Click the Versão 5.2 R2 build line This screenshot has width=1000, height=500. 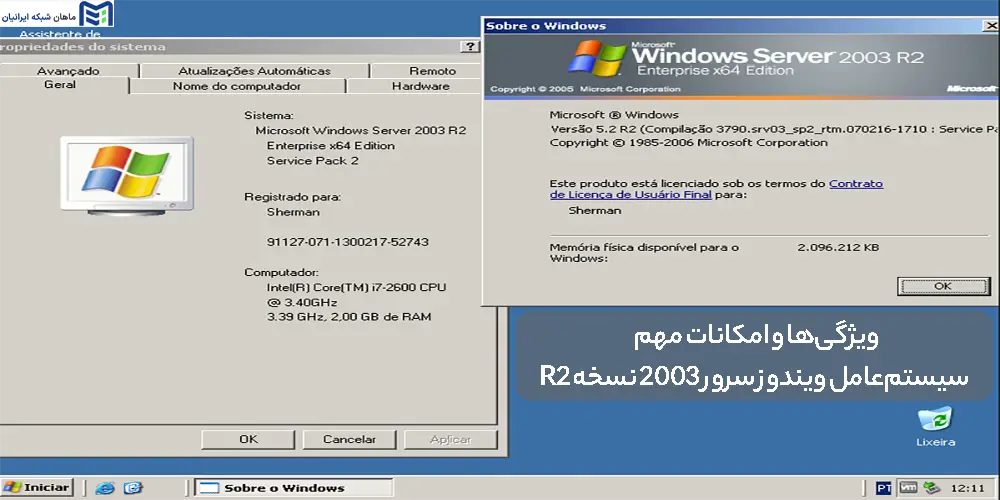[774, 129]
